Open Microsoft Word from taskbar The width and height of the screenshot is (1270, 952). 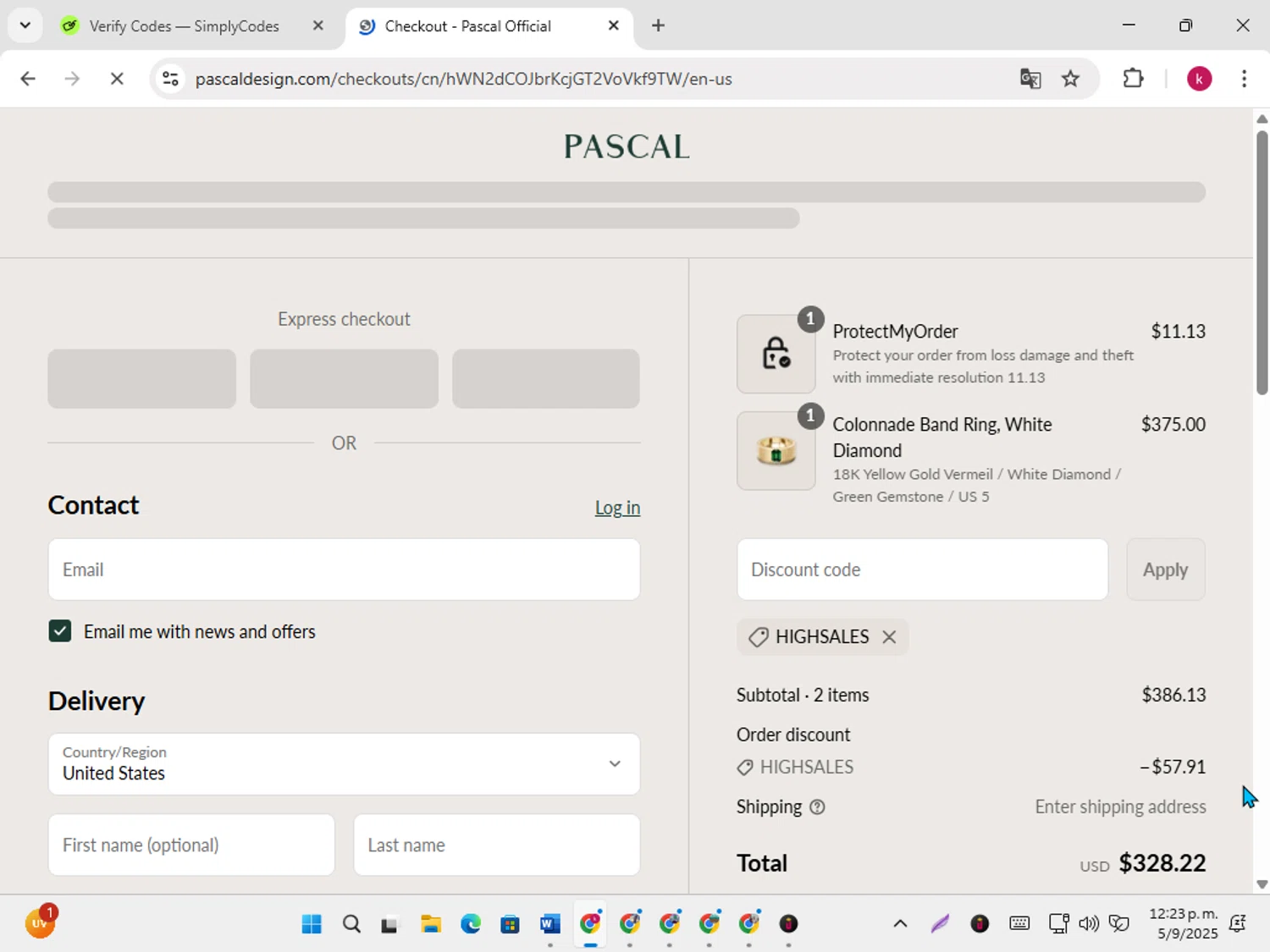pos(550,924)
